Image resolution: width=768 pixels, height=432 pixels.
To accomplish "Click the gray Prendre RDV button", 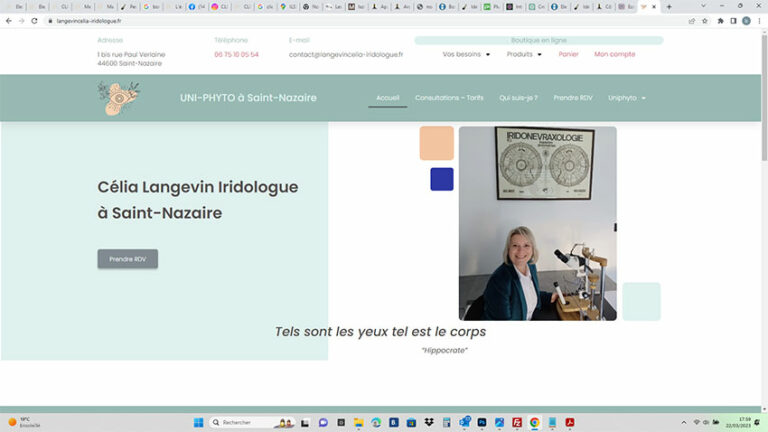I will coord(127,259).
